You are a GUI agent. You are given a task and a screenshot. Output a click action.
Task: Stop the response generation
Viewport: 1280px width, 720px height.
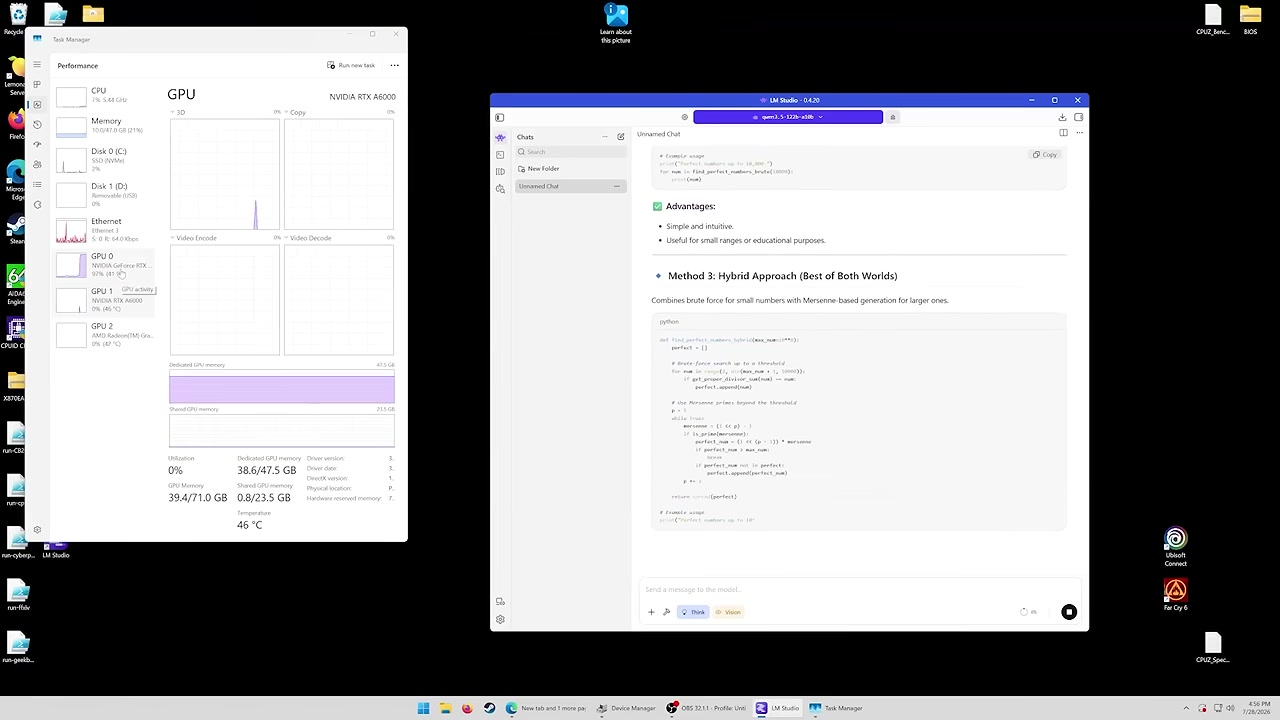(1069, 612)
